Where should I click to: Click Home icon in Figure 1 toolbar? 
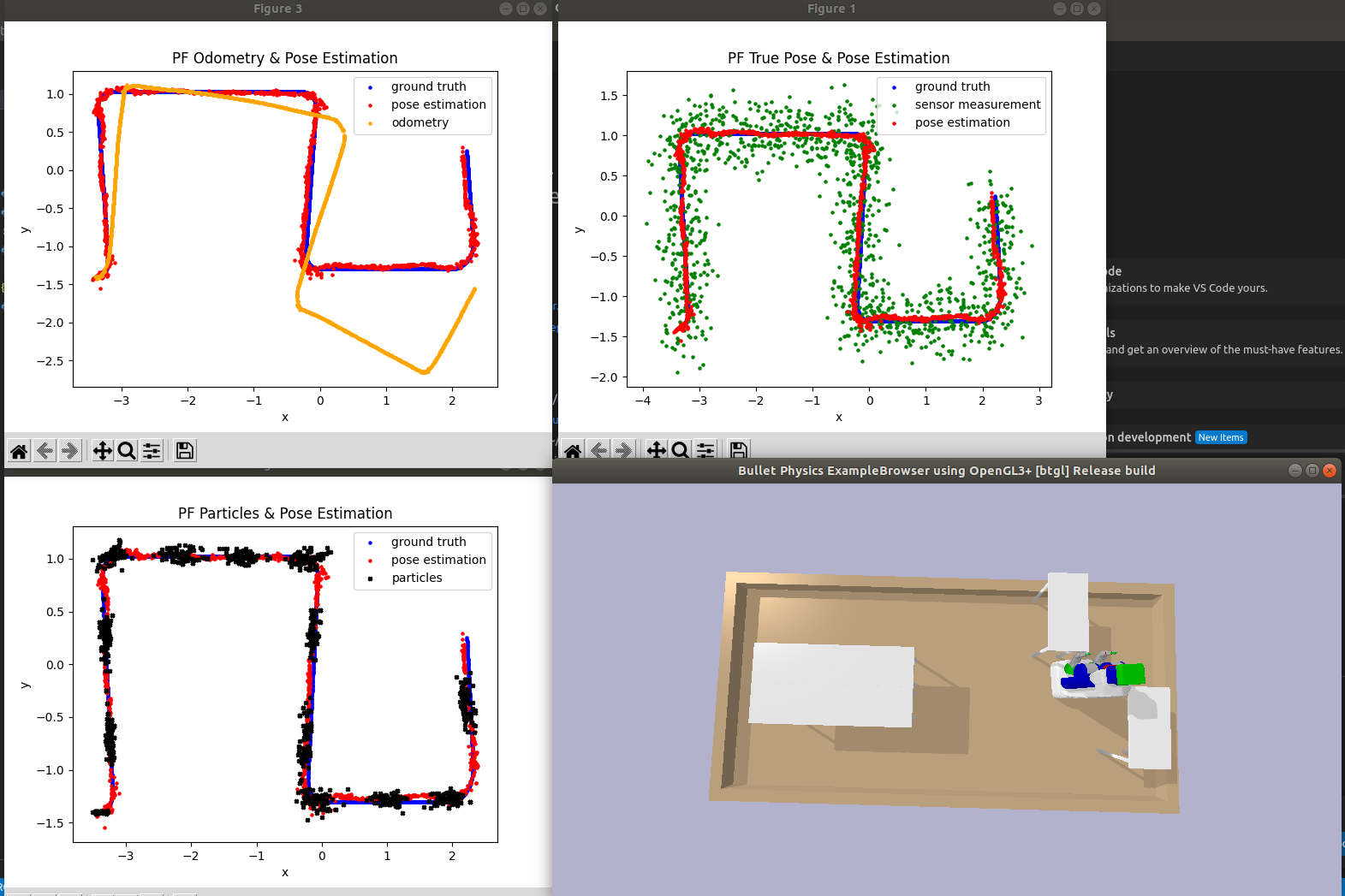(573, 450)
